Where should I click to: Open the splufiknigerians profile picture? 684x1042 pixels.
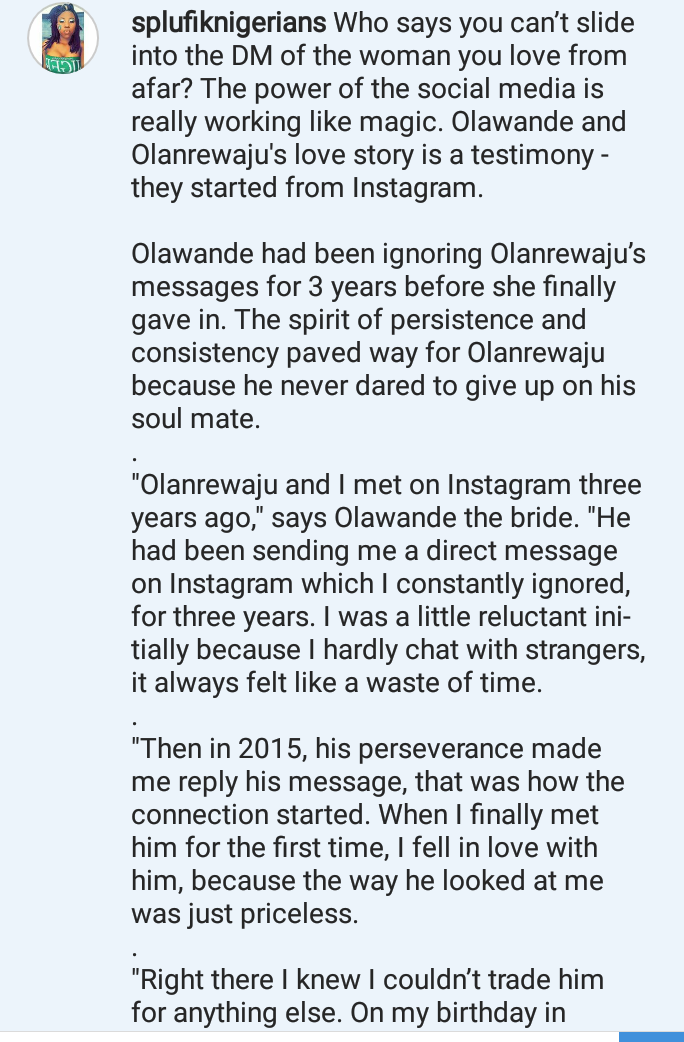coord(63,39)
